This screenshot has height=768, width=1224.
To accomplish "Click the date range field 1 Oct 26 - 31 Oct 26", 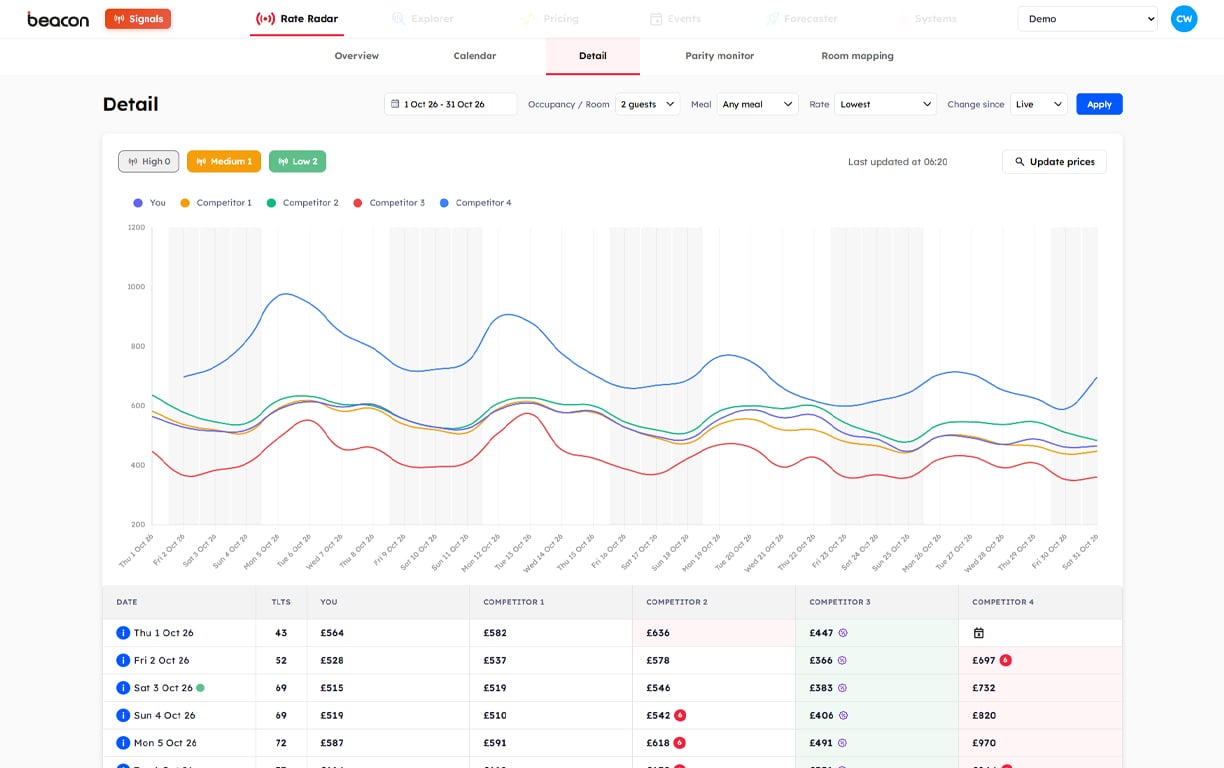I will [451, 104].
